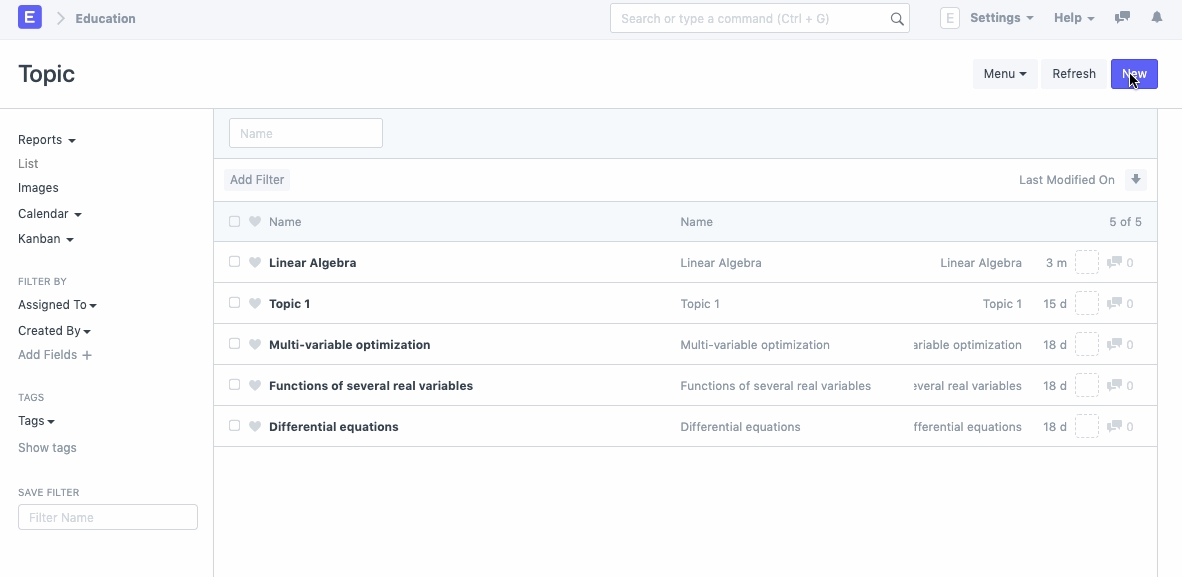This screenshot has width=1182, height=577.
Task: Expand the Settings dropdown in navbar
Action: (1001, 18)
